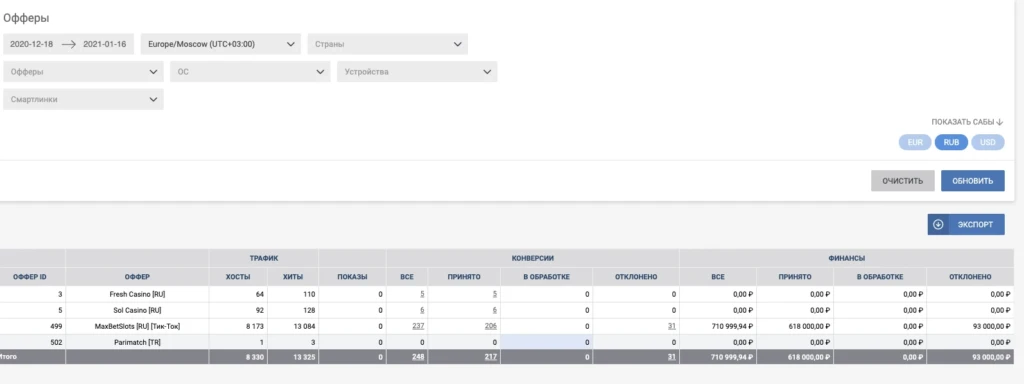Sort by ХОСТЫ column header
This screenshot has width=1024, height=384.
pos(238,277)
